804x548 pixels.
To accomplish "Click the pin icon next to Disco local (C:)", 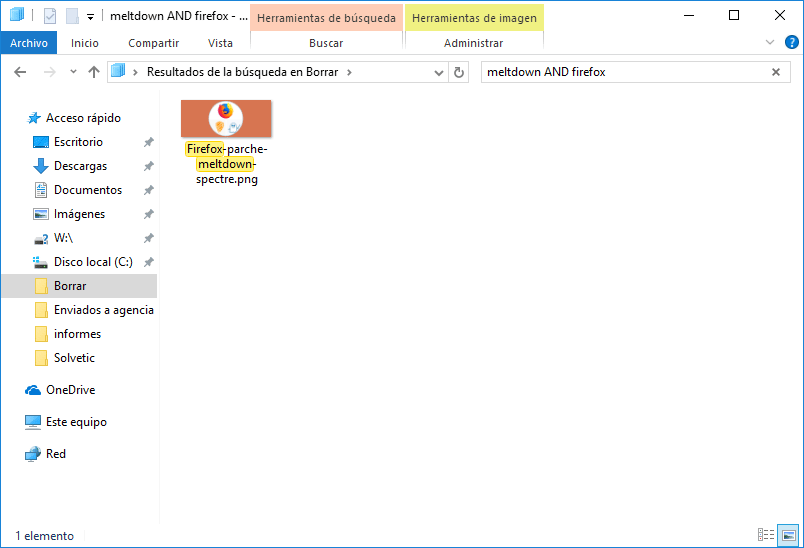I will point(149,262).
